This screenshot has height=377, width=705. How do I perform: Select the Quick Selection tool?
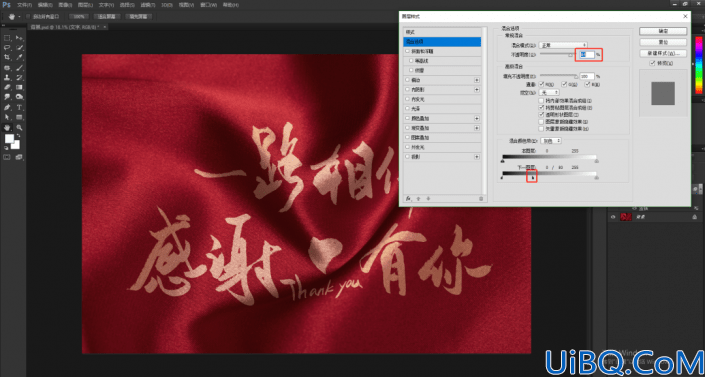[x=19, y=48]
